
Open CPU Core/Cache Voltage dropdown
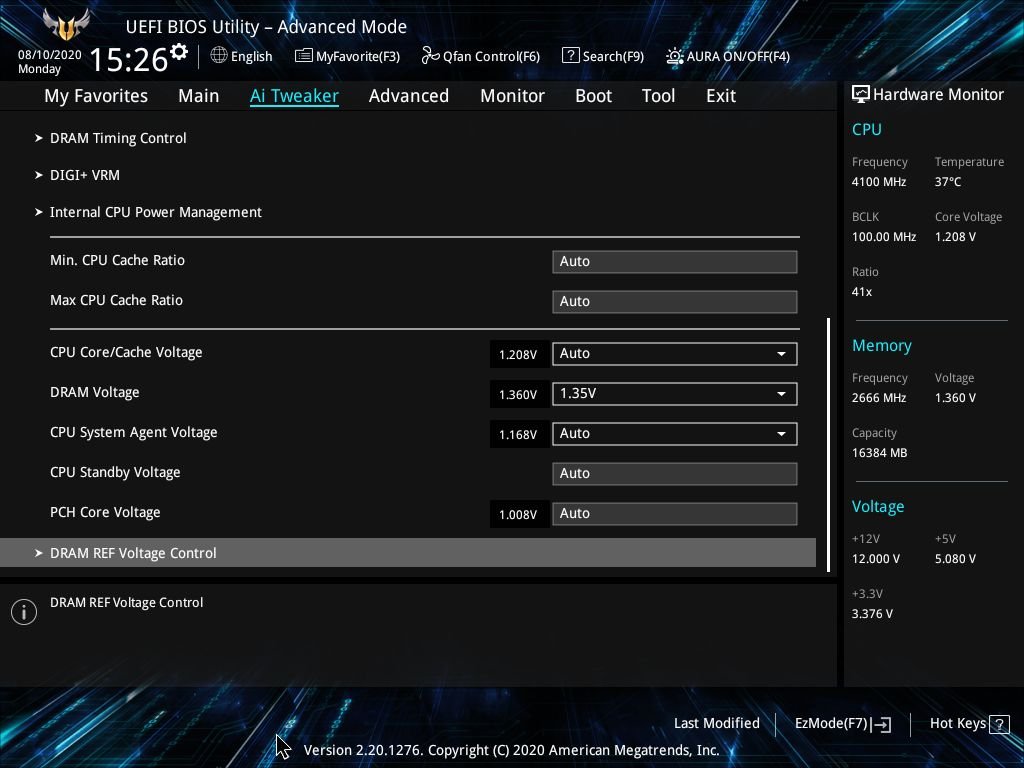[675, 353]
